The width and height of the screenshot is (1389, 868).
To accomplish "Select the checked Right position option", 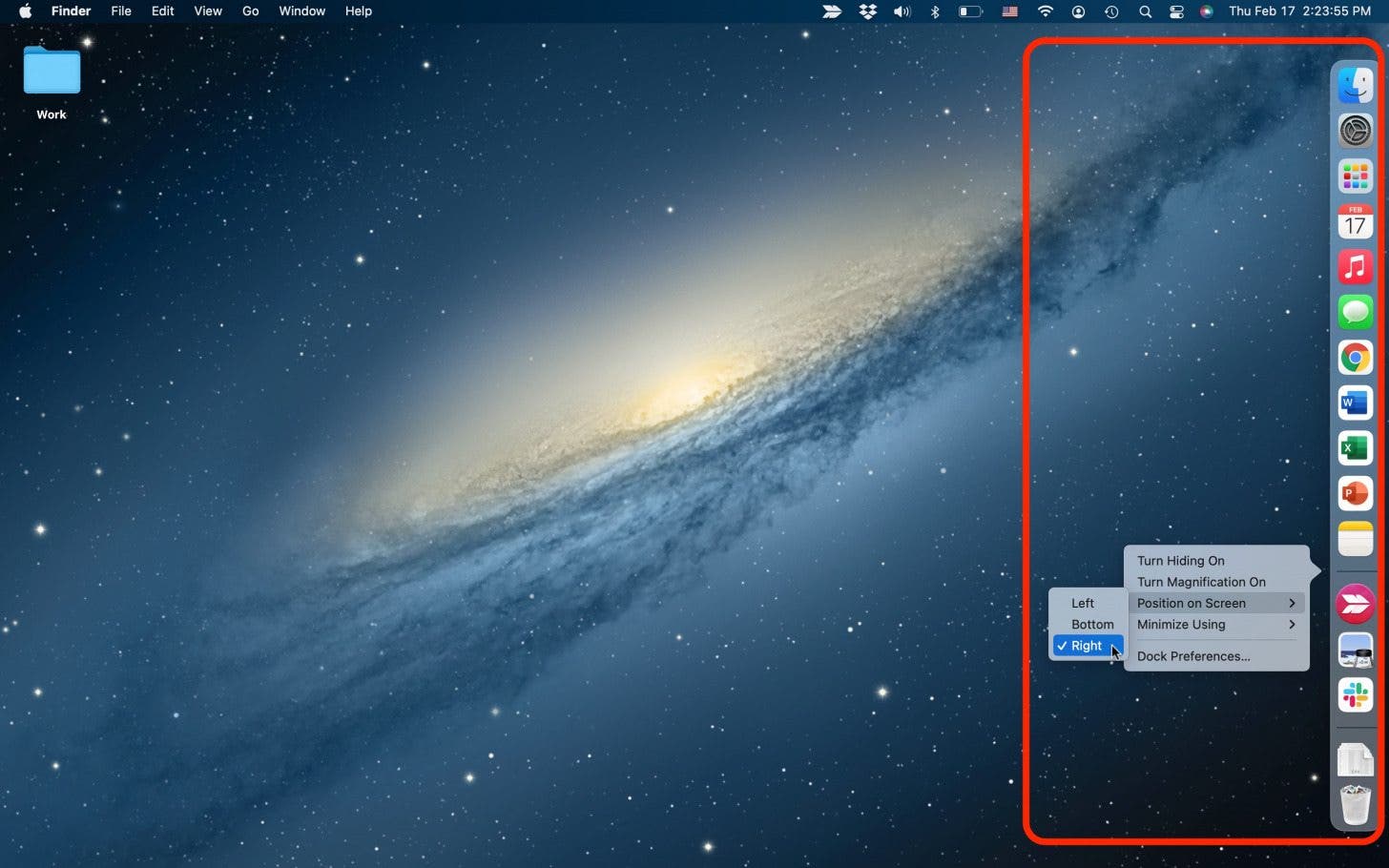I will tap(1087, 646).
